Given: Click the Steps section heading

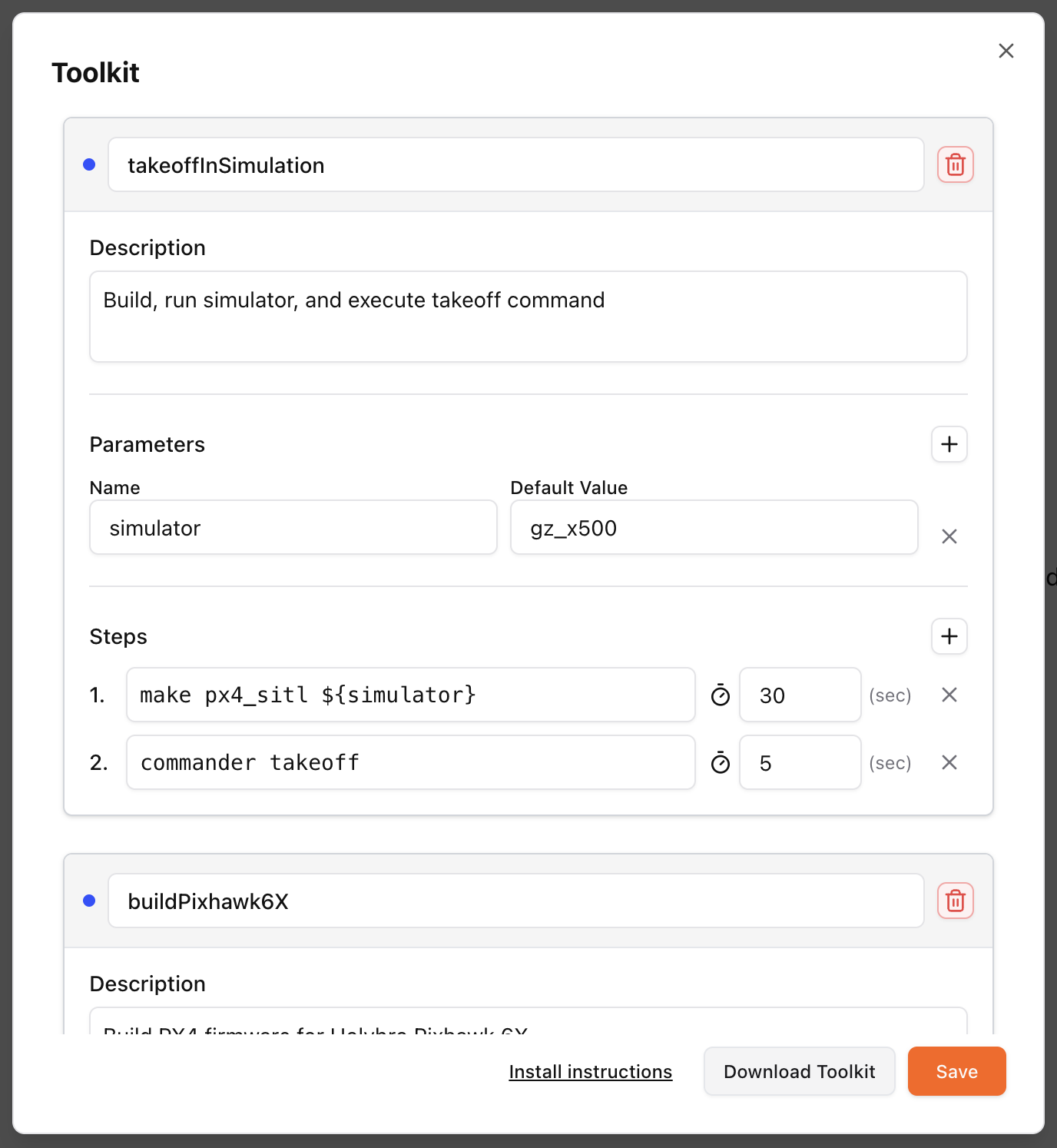Looking at the screenshot, I should click(118, 637).
